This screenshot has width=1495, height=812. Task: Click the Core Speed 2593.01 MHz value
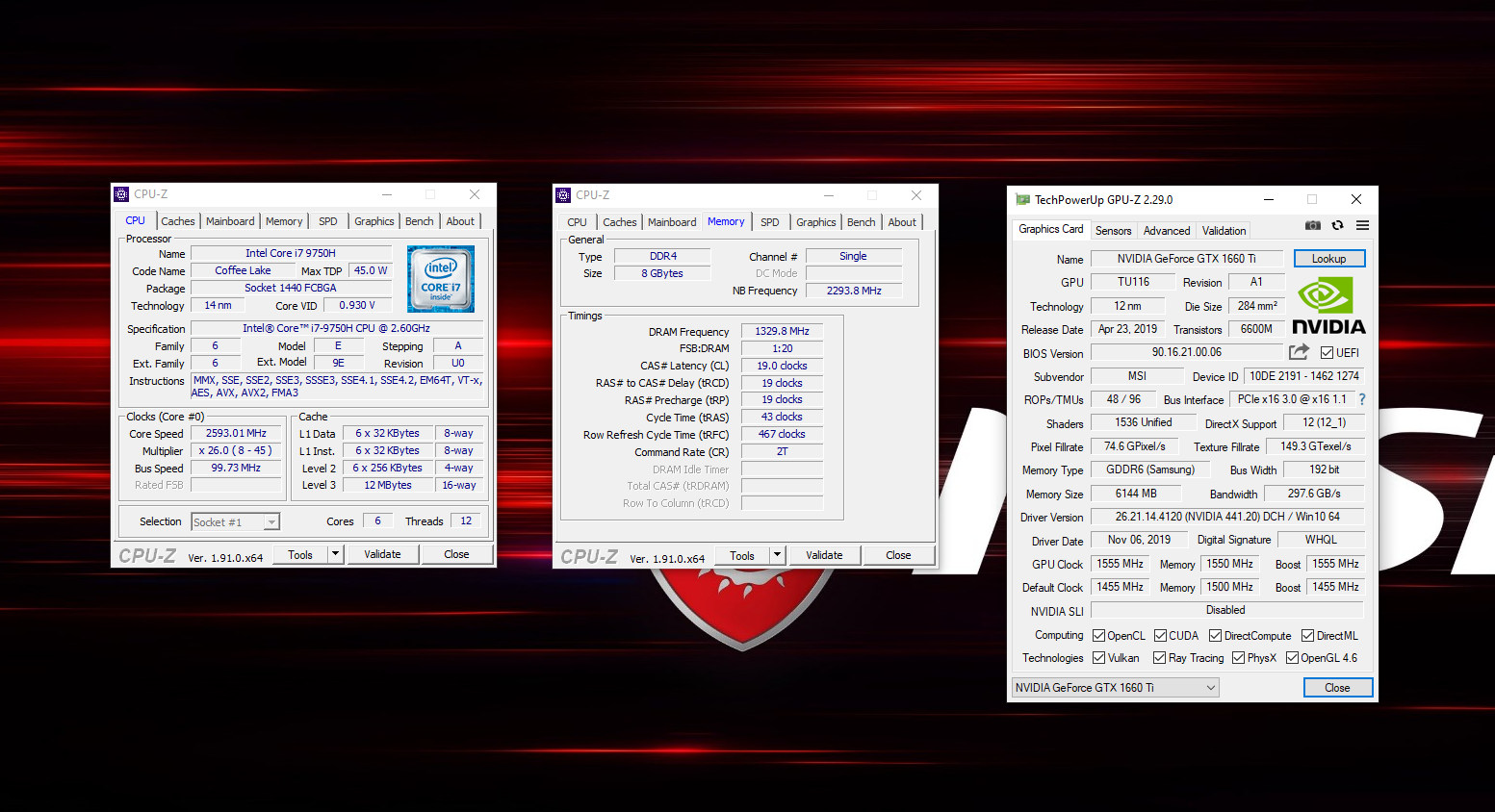pos(236,434)
